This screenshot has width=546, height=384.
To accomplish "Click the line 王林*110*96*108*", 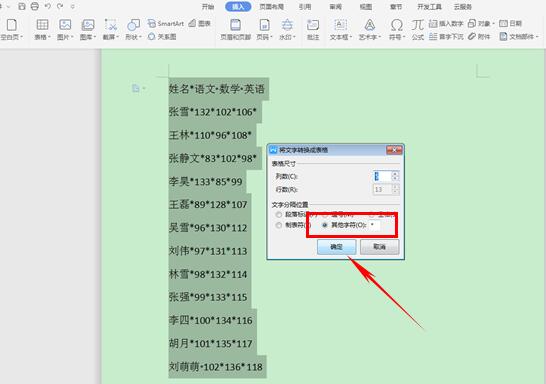I will [210, 135].
